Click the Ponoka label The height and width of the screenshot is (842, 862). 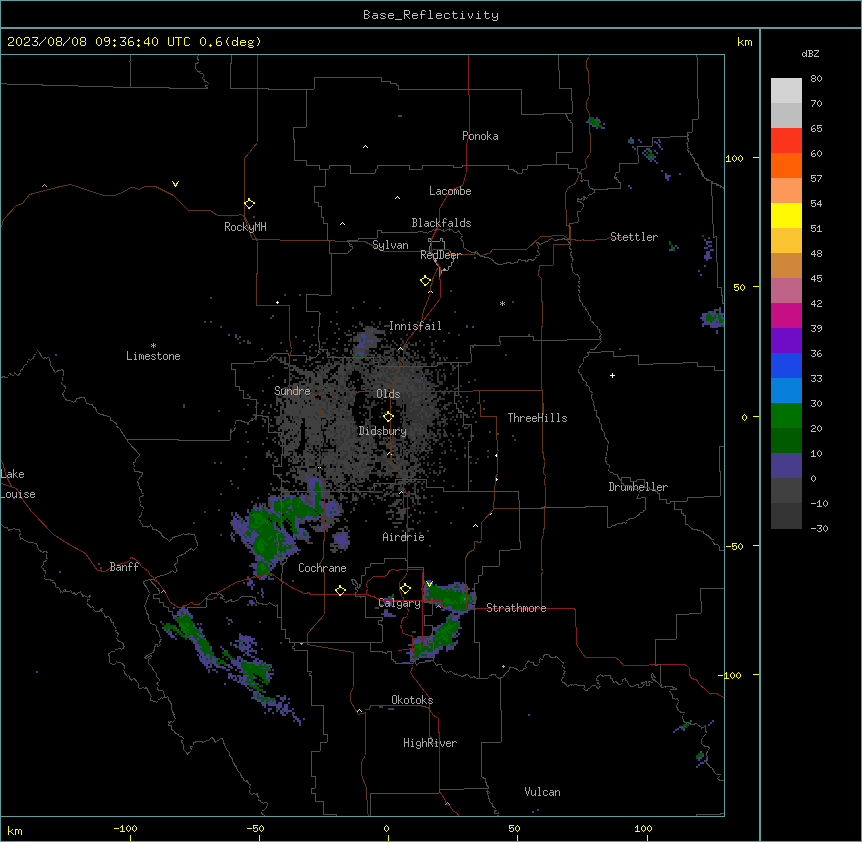480,136
